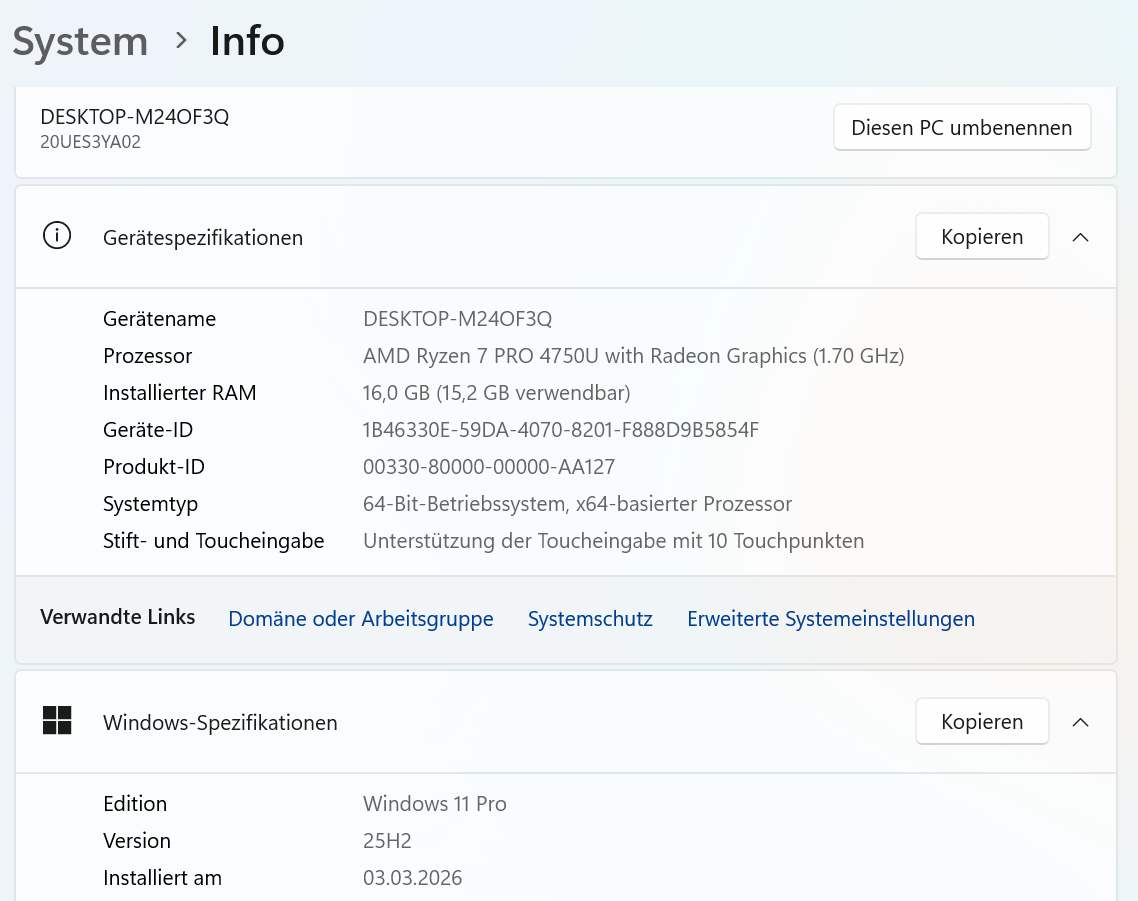This screenshot has width=1138, height=901.
Task: Click the Verwandte Links label
Action: click(x=118, y=617)
